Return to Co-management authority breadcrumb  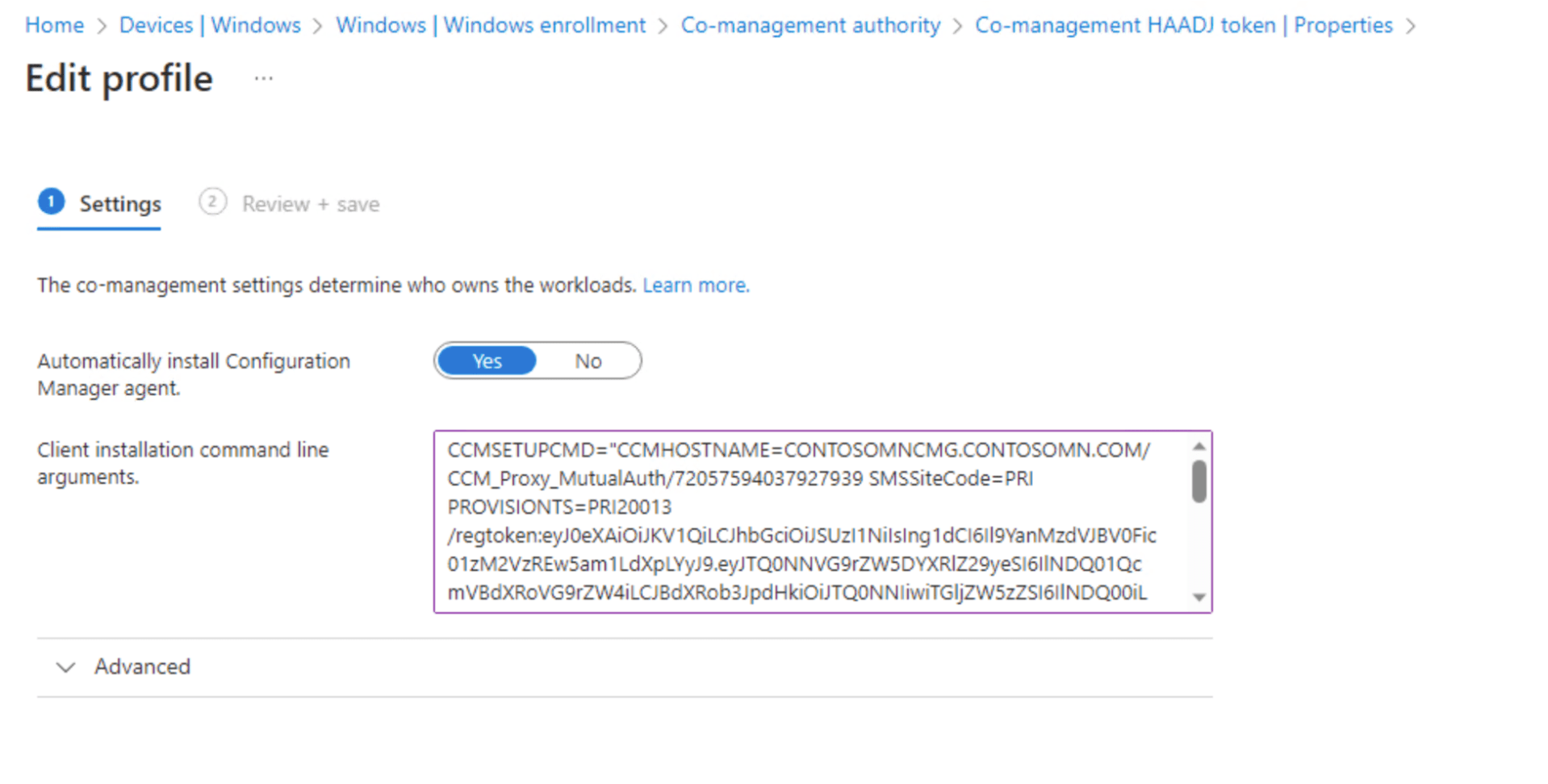click(x=810, y=26)
